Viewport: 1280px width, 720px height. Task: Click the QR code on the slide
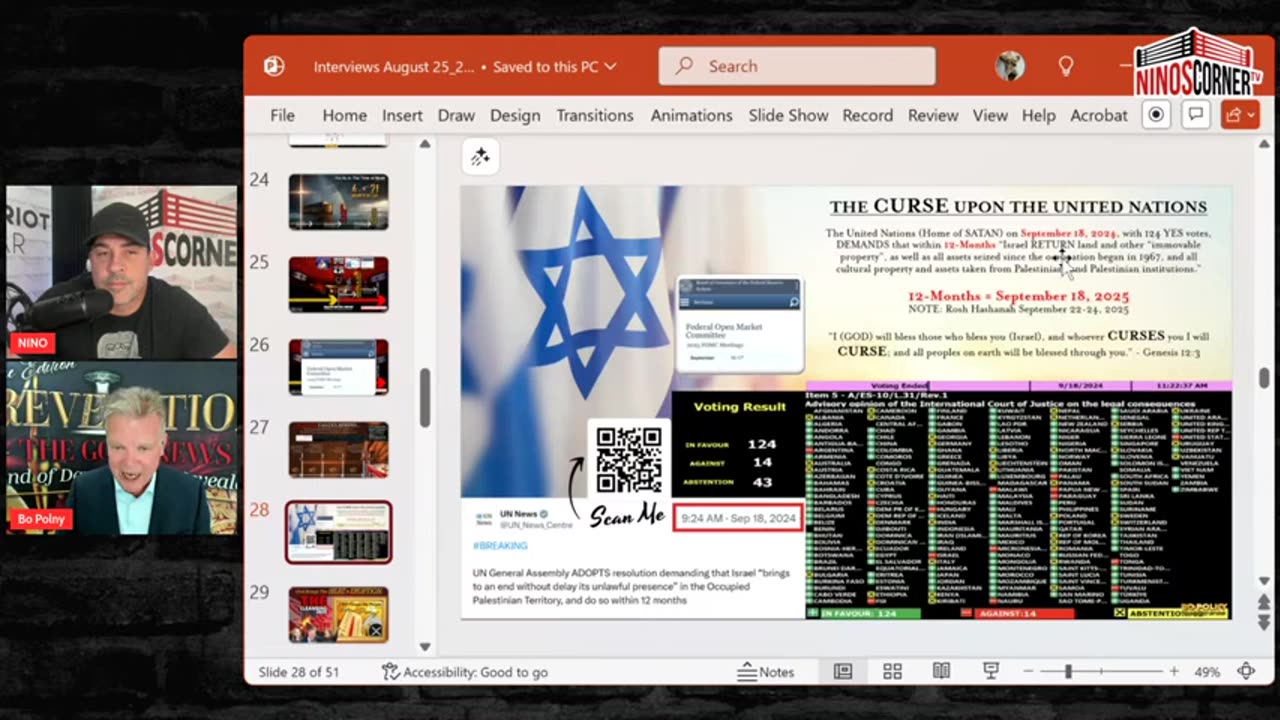pyautogui.click(x=628, y=461)
